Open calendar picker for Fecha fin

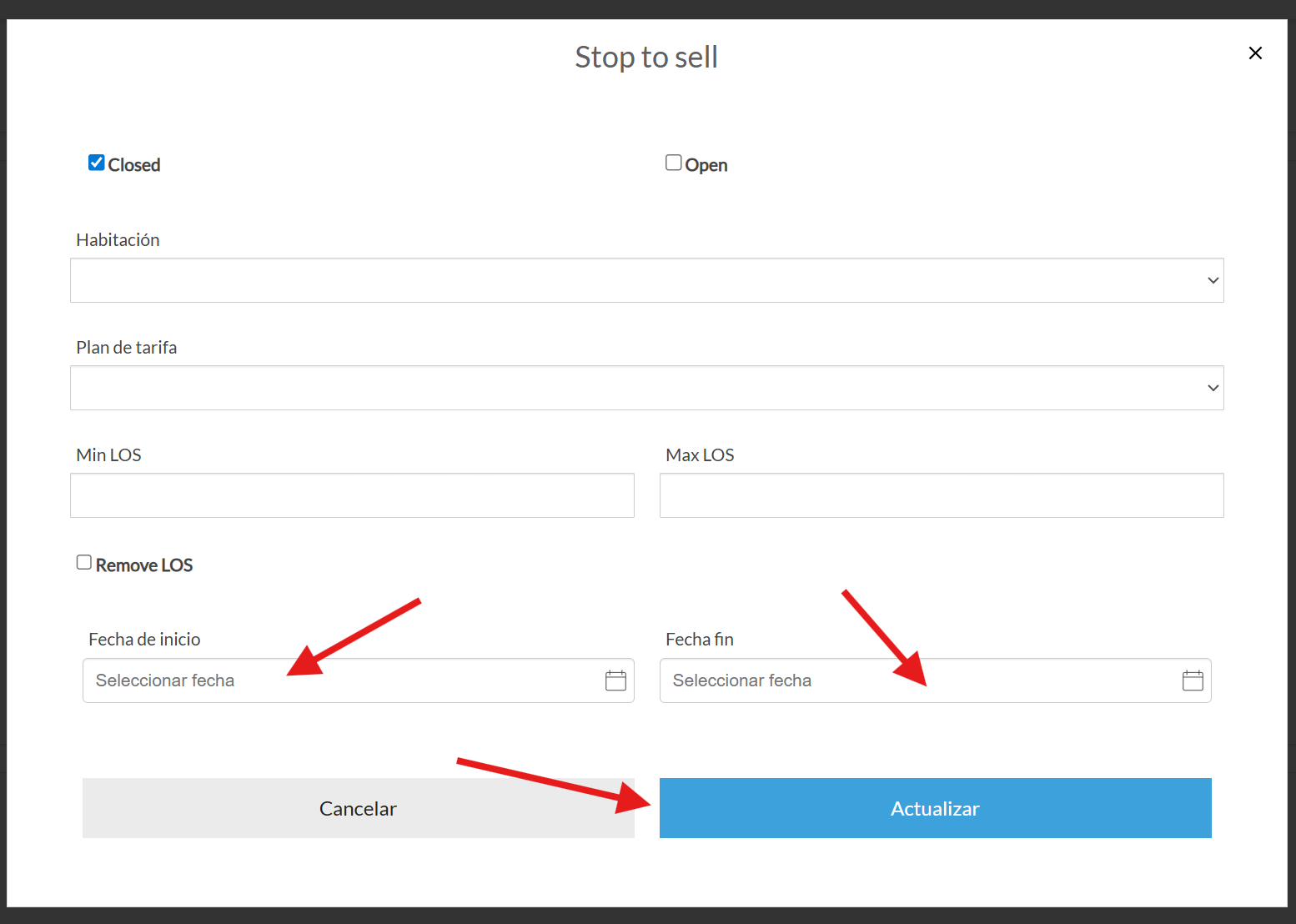pos(1193,680)
